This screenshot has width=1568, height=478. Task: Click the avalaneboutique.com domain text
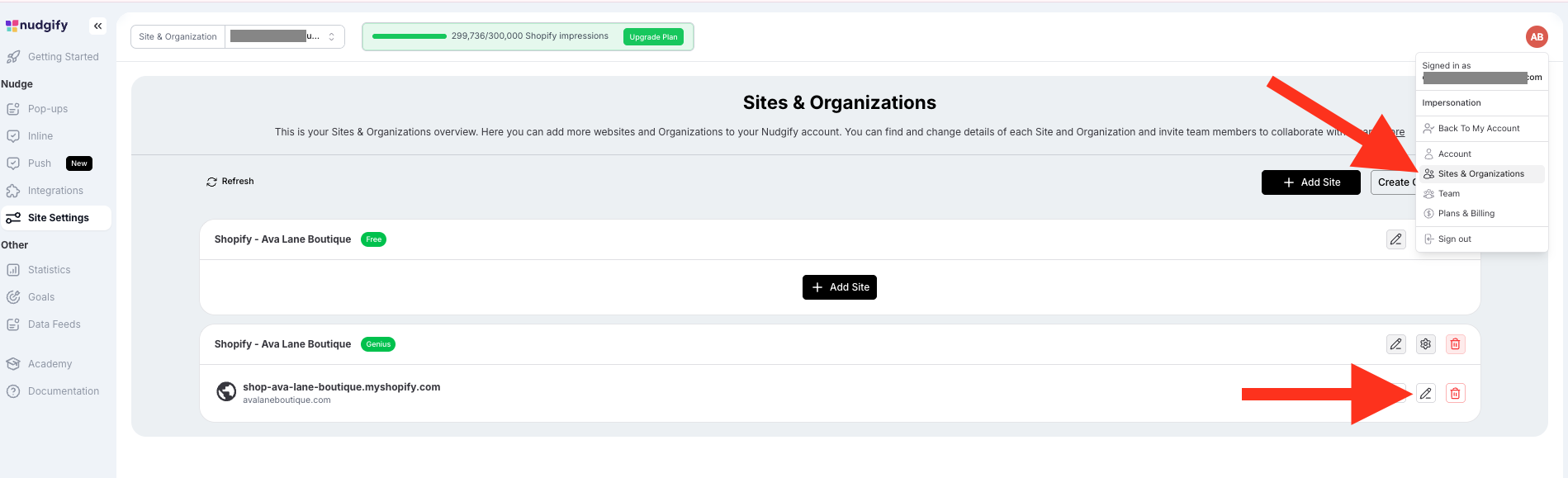287,400
